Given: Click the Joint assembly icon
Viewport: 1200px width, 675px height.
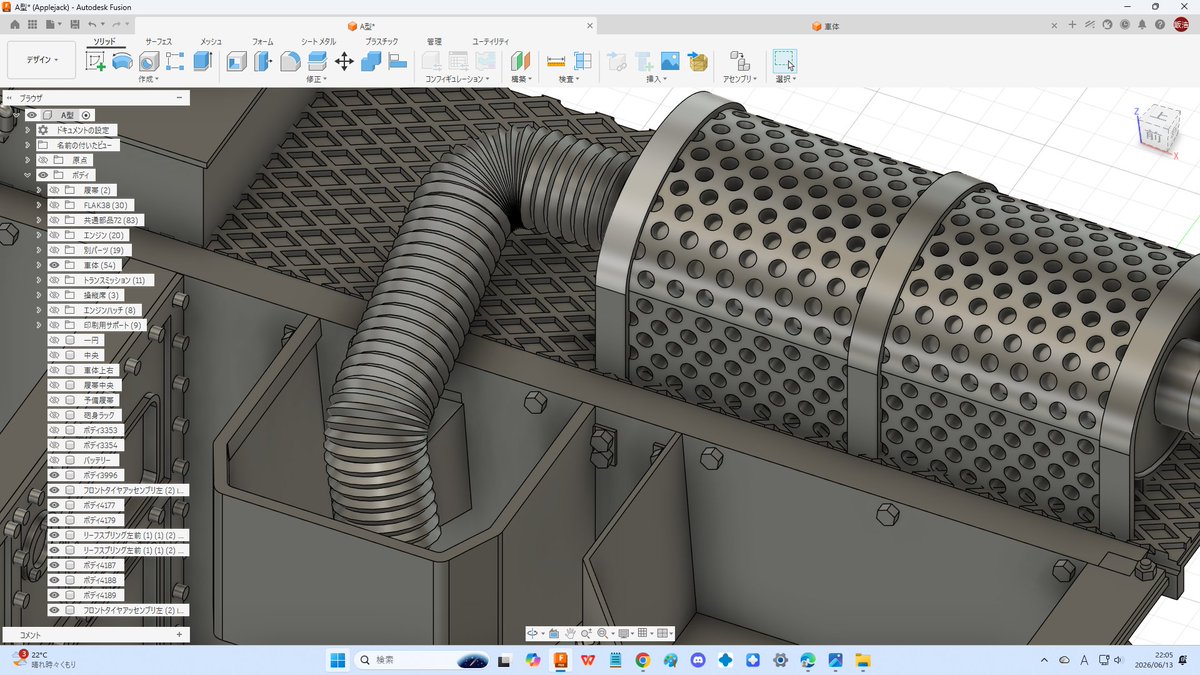Looking at the screenshot, I should tap(739, 61).
